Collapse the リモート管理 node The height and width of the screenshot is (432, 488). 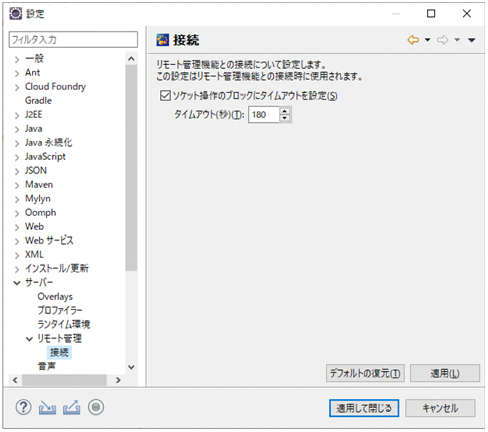coord(29,339)
